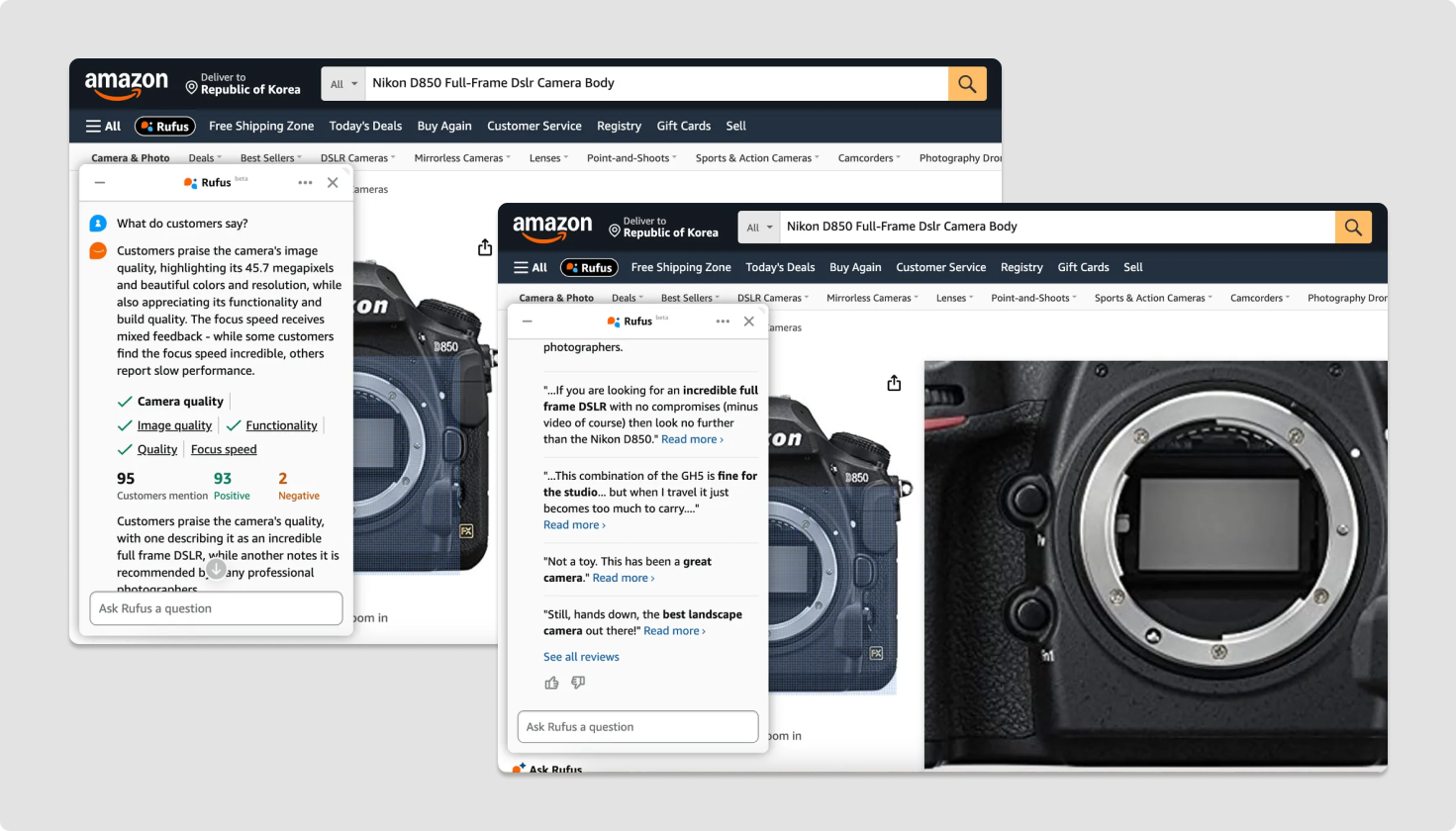Click share icon beside large camera image

click(x=894, y=383)
